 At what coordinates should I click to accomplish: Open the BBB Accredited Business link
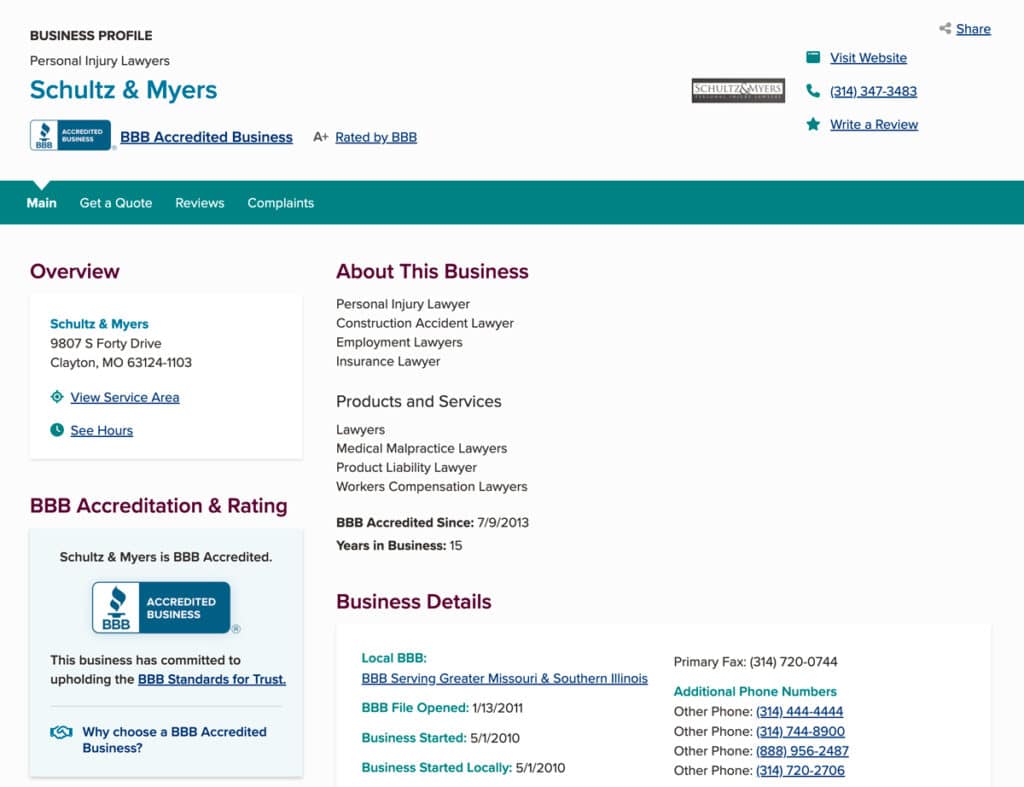click(x=206, y=137)
